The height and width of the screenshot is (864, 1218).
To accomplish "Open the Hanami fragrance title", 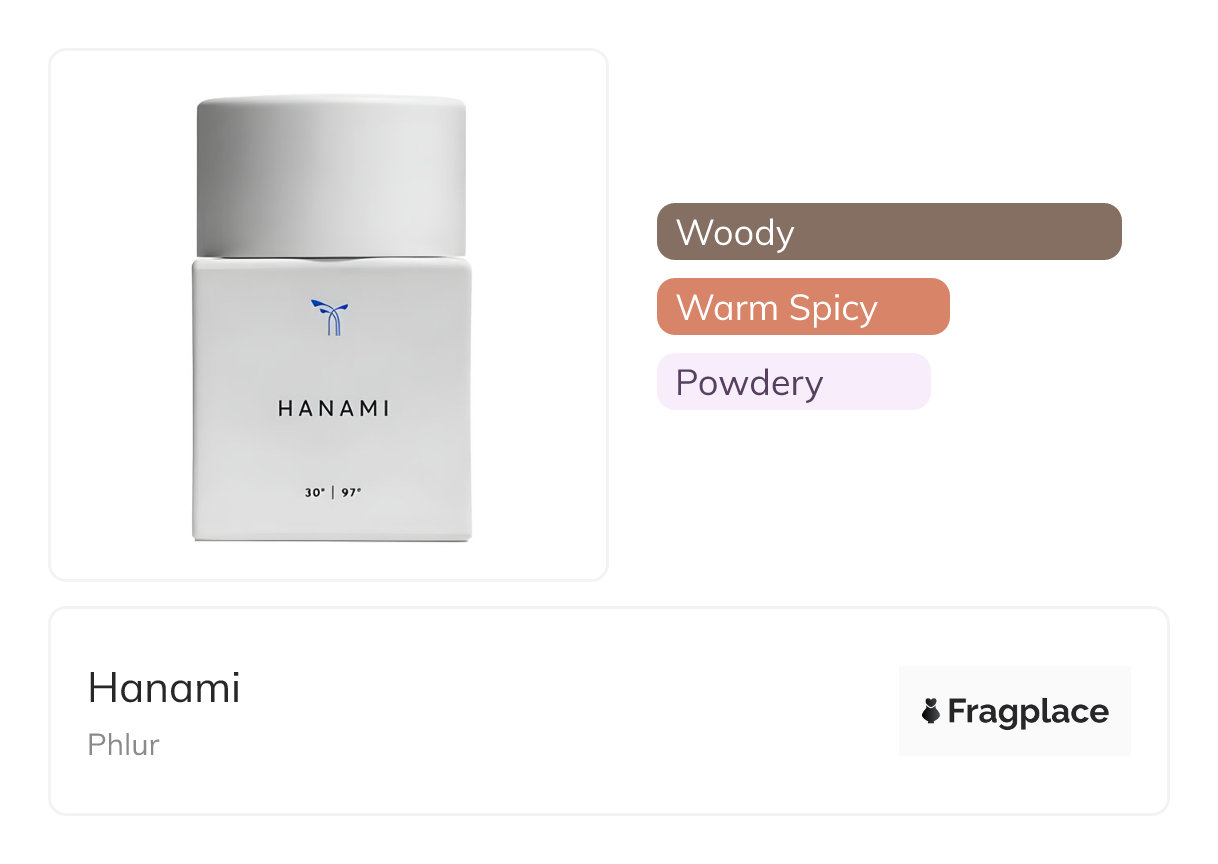I will coord(164,688).
